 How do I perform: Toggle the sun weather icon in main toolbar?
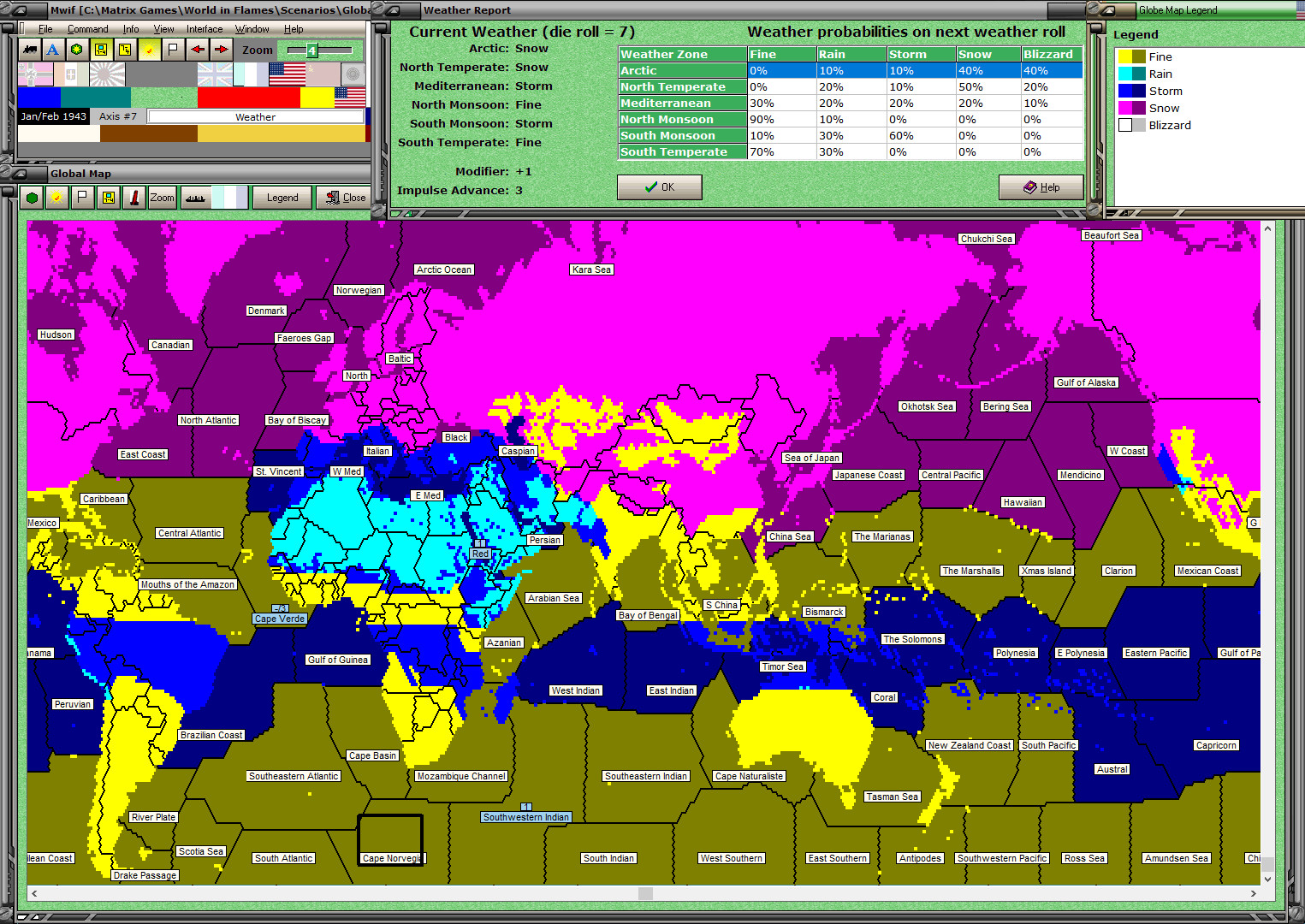tap(149, 50)
